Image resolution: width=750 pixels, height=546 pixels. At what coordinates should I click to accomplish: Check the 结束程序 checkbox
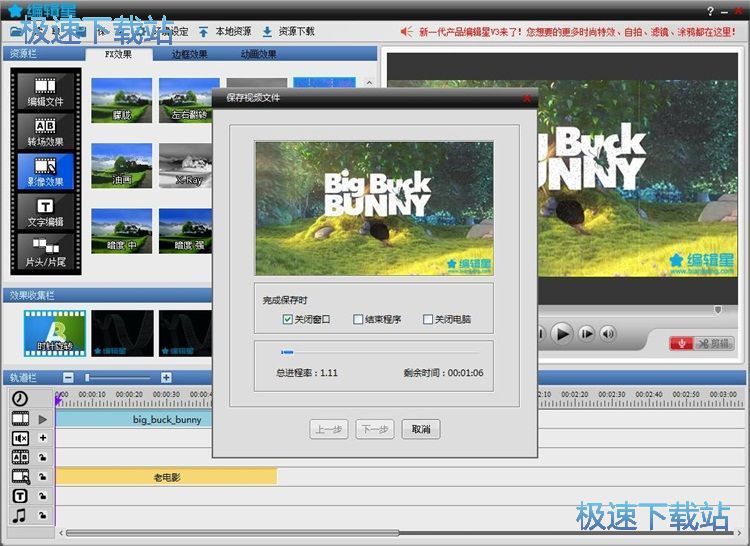[x=357, y=319]
